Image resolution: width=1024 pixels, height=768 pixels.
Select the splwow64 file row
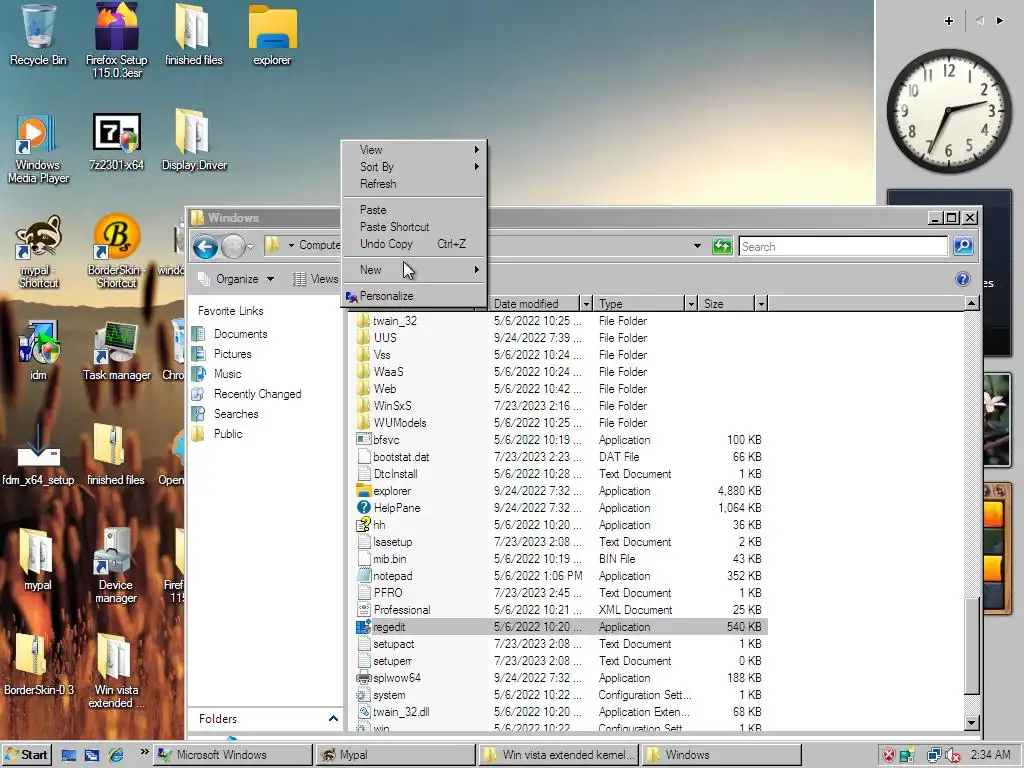(560, 678)
